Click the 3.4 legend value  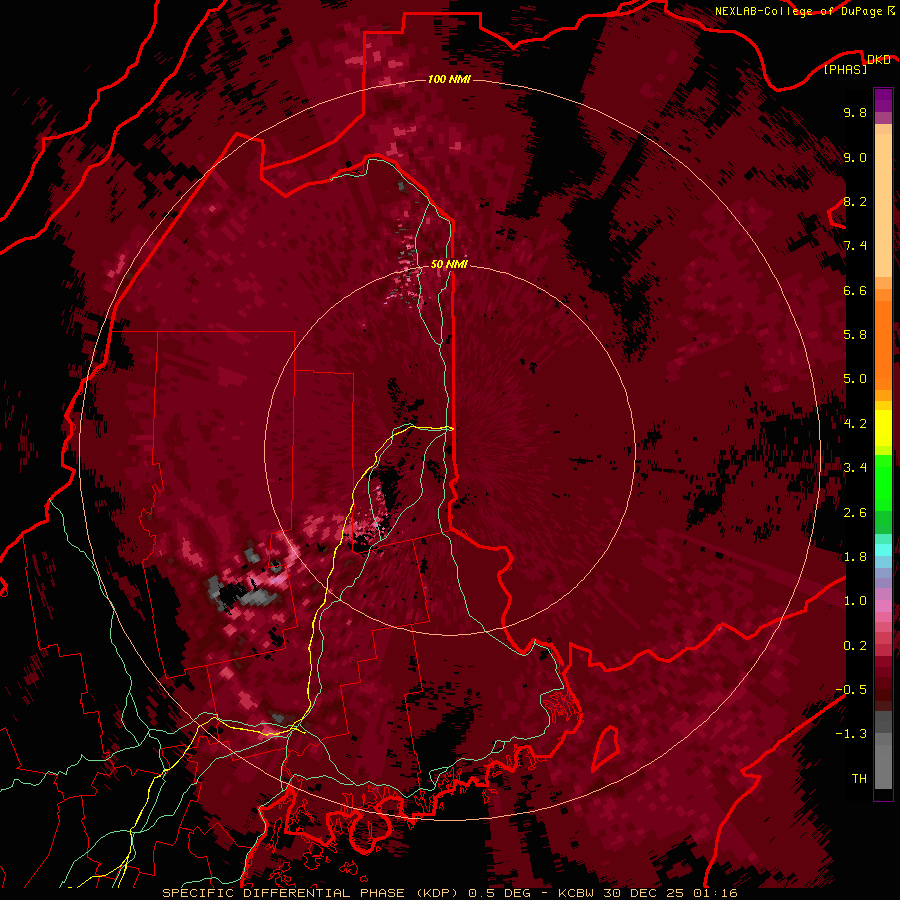click(x=855, y=468)
